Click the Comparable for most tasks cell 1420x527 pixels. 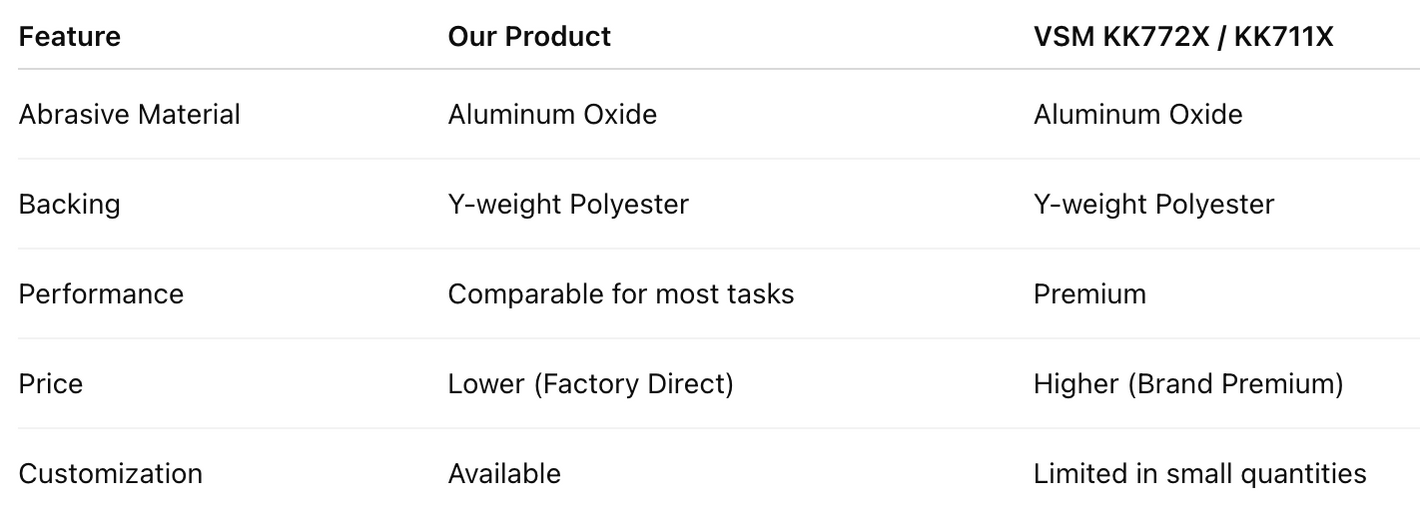[621, 294]
